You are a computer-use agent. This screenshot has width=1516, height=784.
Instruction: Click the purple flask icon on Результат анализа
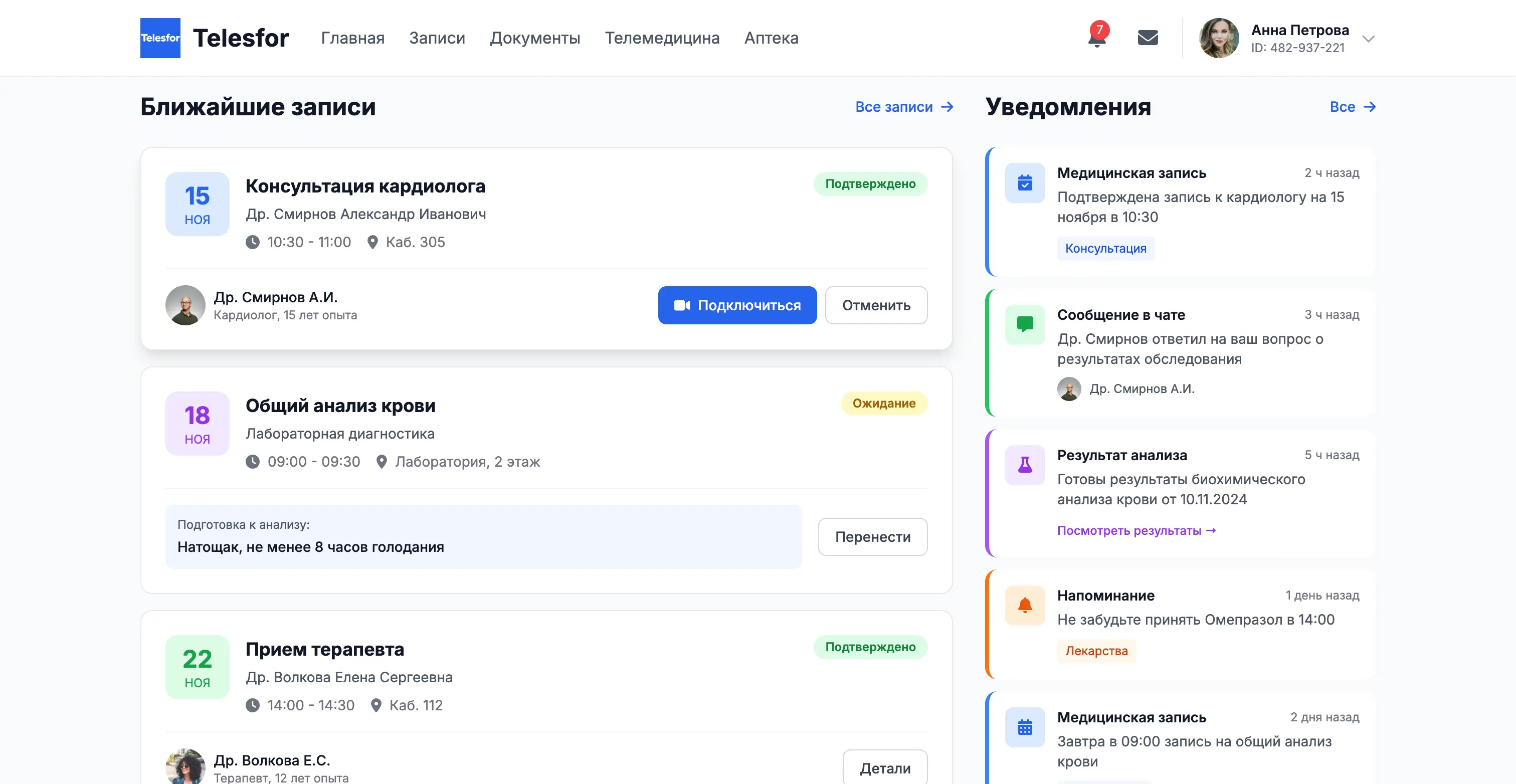[x=1025, y=465]
